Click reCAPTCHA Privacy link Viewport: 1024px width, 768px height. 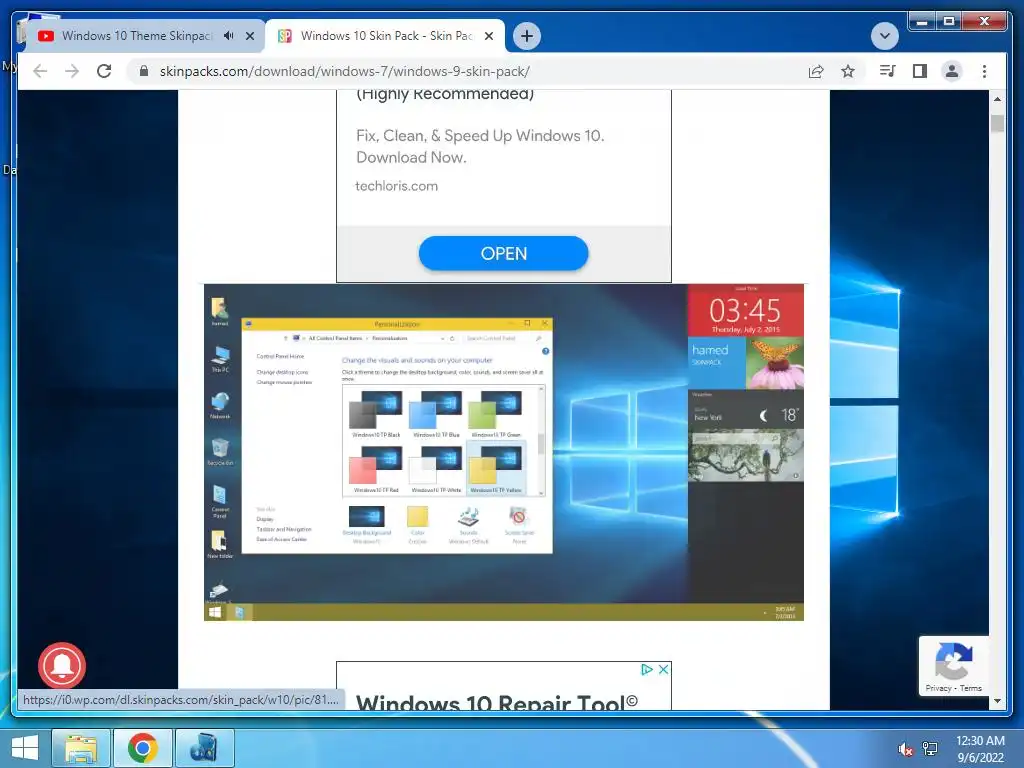tap(938, 688)
